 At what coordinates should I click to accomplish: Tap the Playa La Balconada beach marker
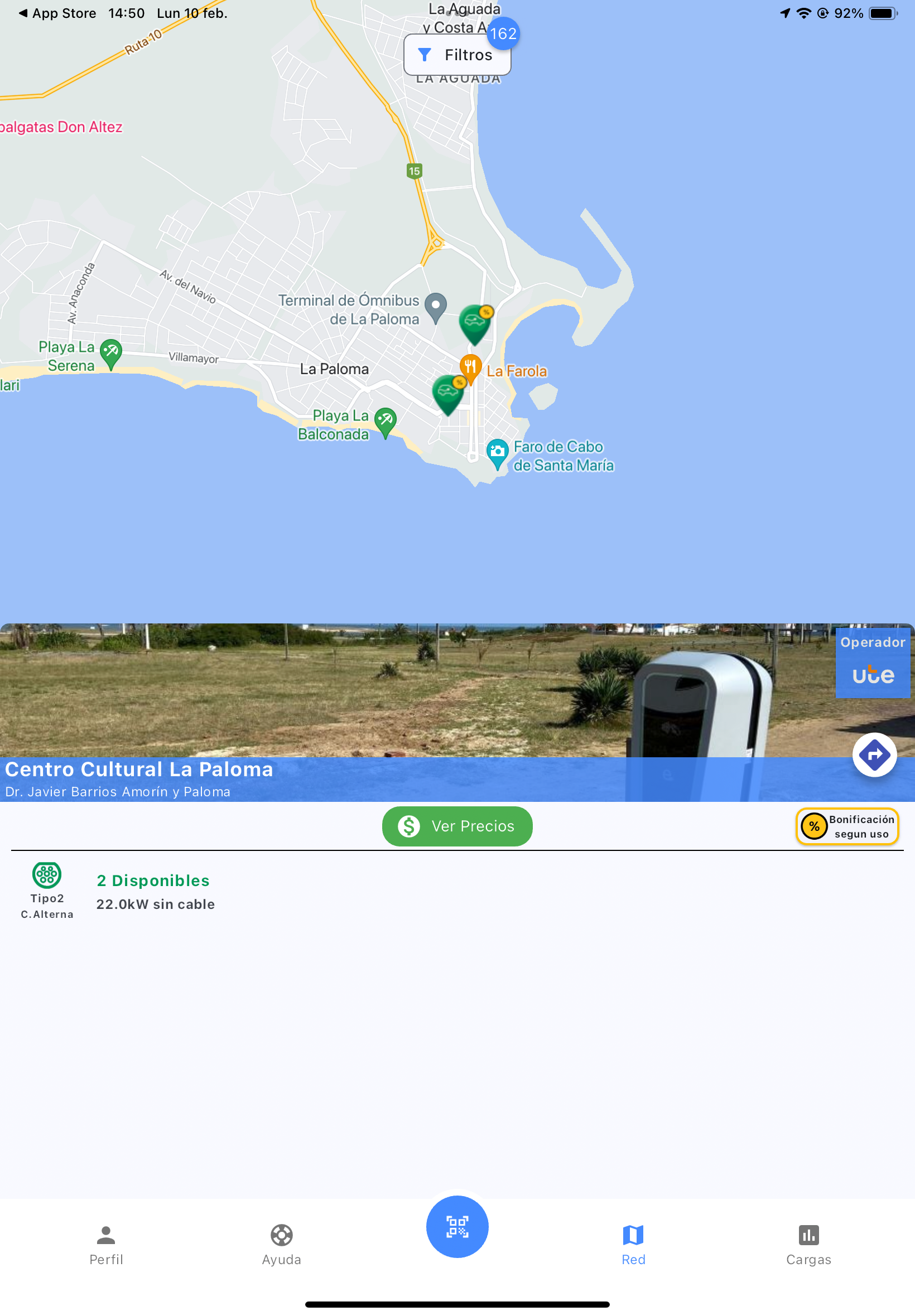[386, 422]
